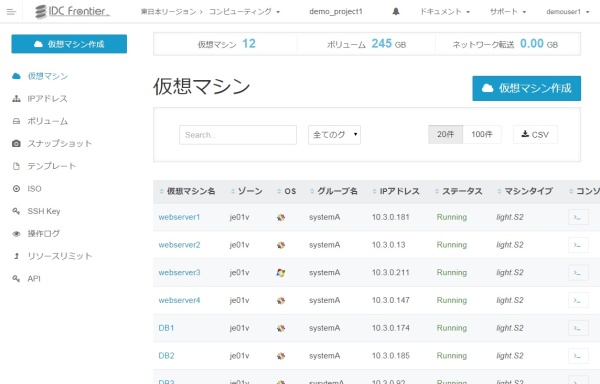Open the DB1 machine link
Image resolution: width=600 pixels, height=384 pixels.
coord(166,328)
